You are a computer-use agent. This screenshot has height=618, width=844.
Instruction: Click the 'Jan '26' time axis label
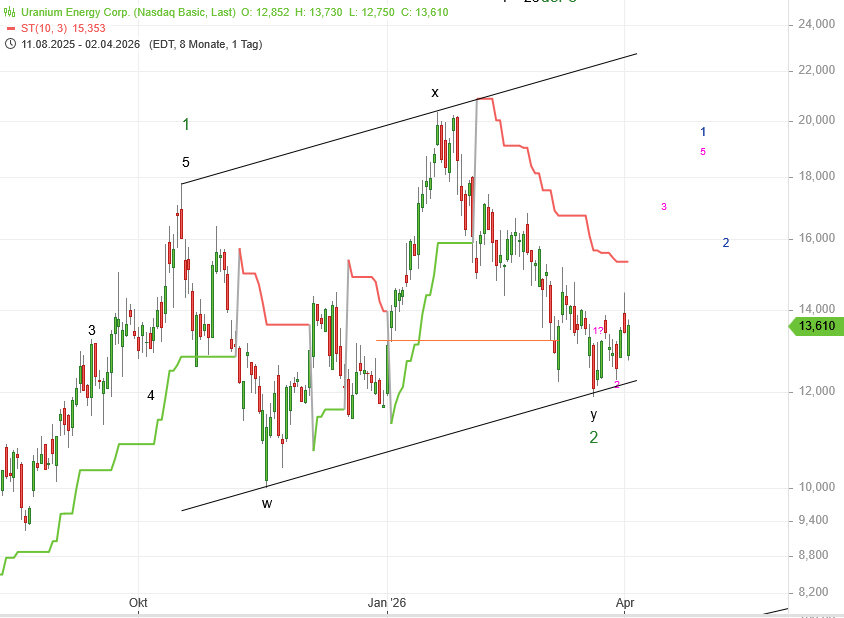coord(386,603)
